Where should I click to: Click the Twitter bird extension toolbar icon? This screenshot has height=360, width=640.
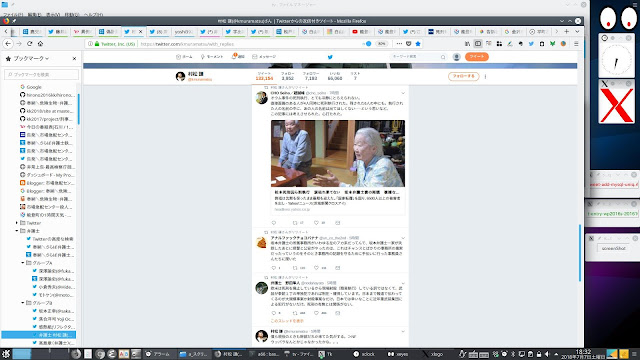coord(531,44)
